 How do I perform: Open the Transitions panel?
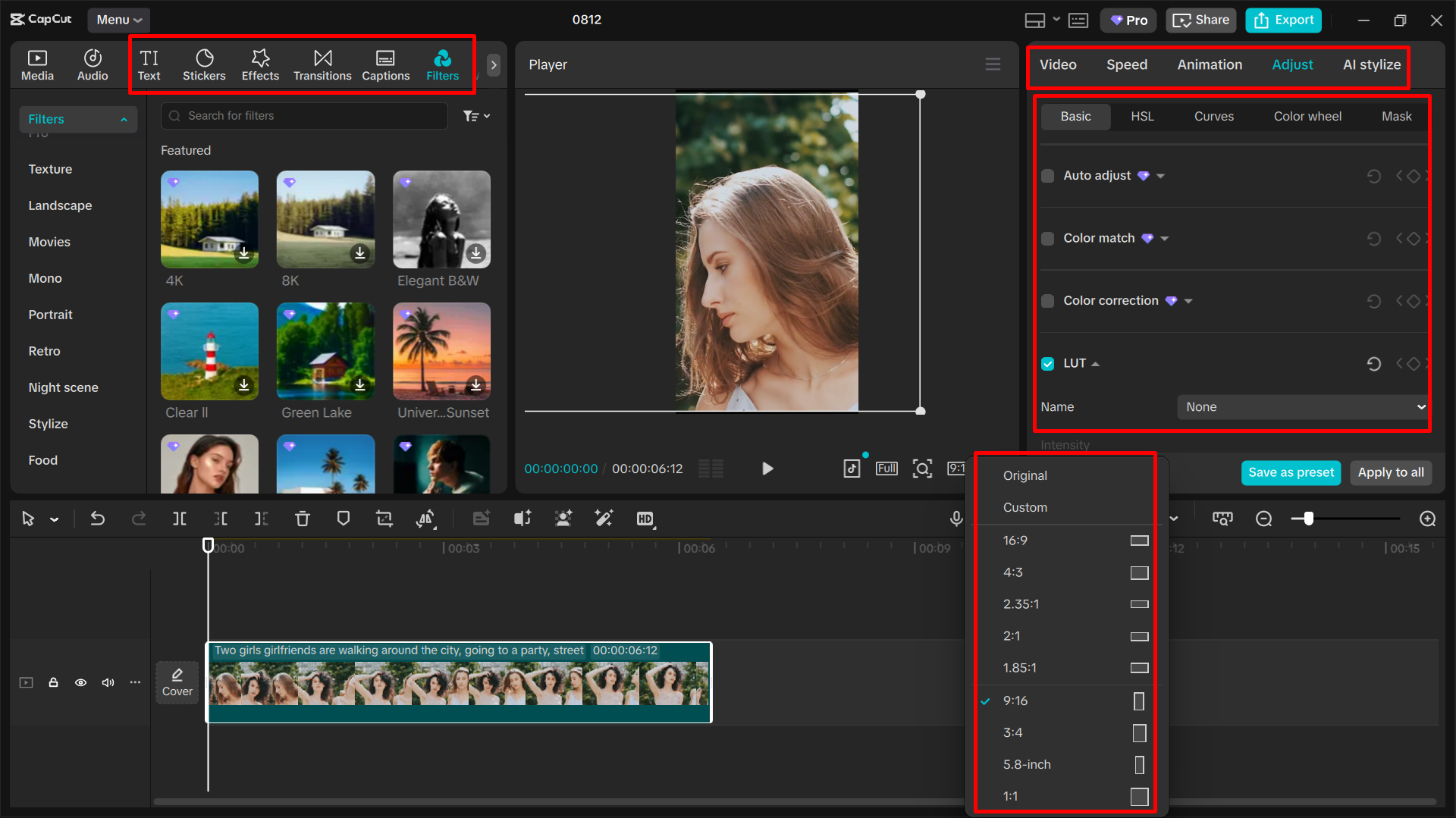322,64
